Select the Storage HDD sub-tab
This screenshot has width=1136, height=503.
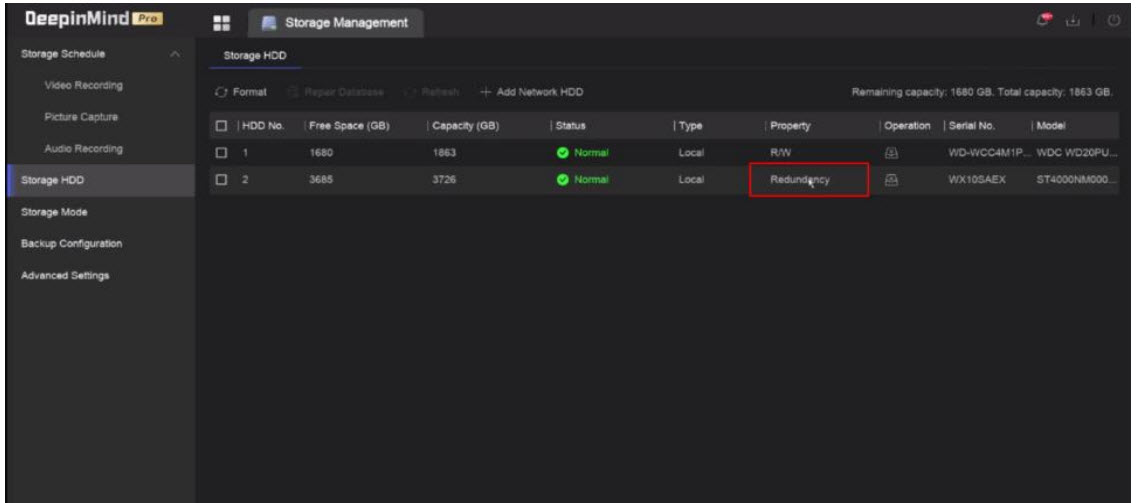pyautogui.click(x=247, y=57)
